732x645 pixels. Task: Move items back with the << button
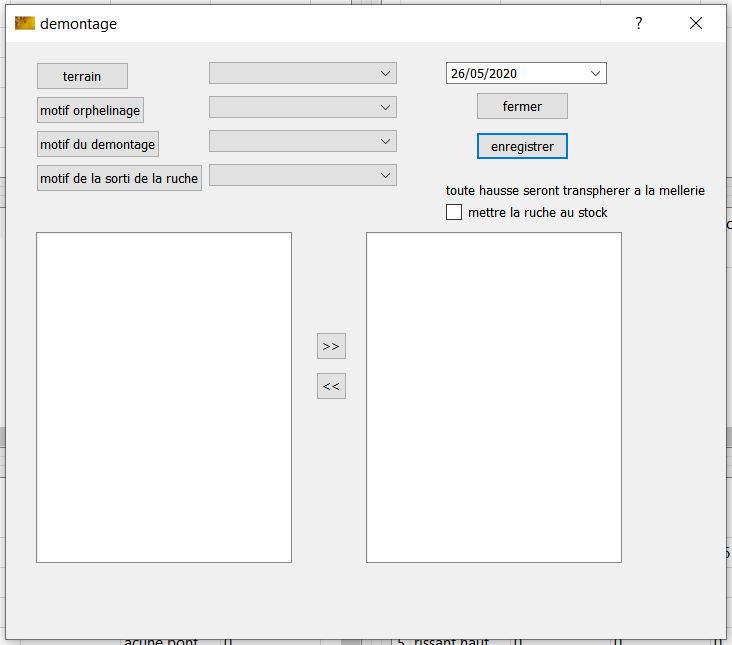coord(331,386)
